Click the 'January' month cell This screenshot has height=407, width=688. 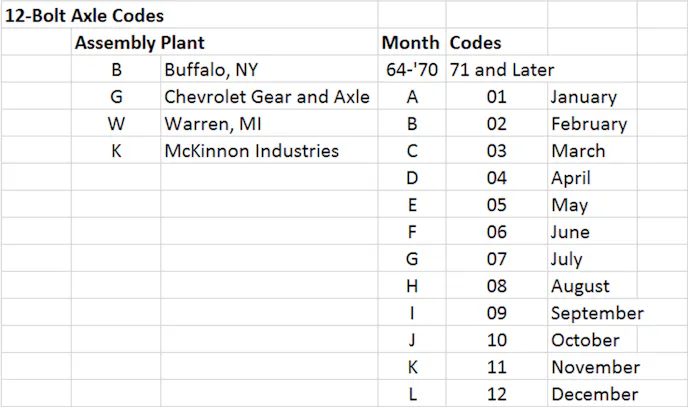pyautogui.click(x=584, y=97)
